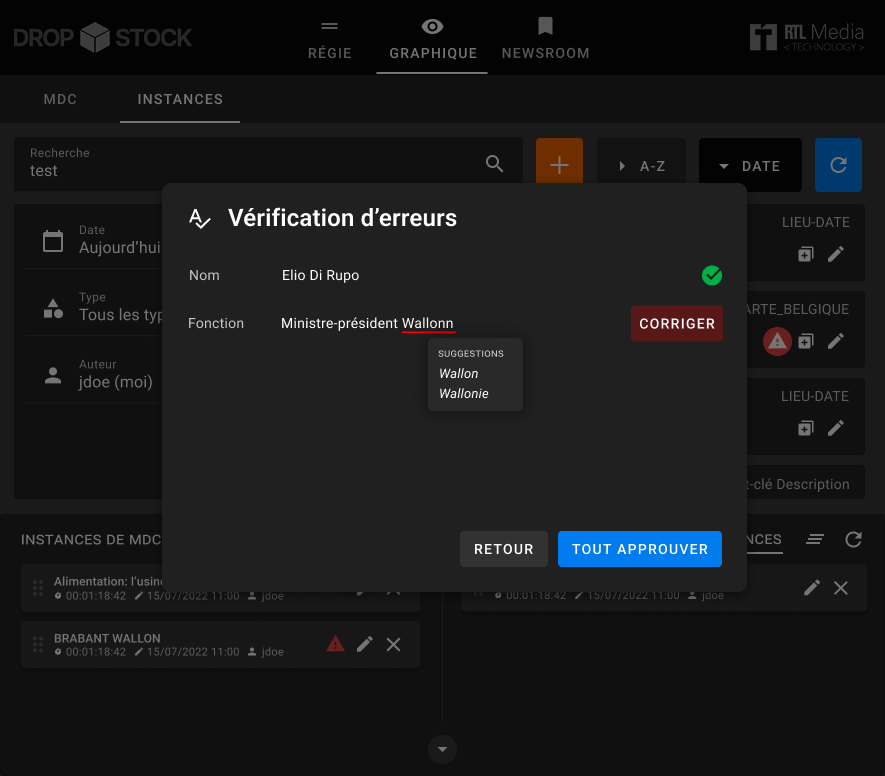Click the red warning icon on BRABANT WALLON
The image size is (885, 776).
tap(336, 644)
